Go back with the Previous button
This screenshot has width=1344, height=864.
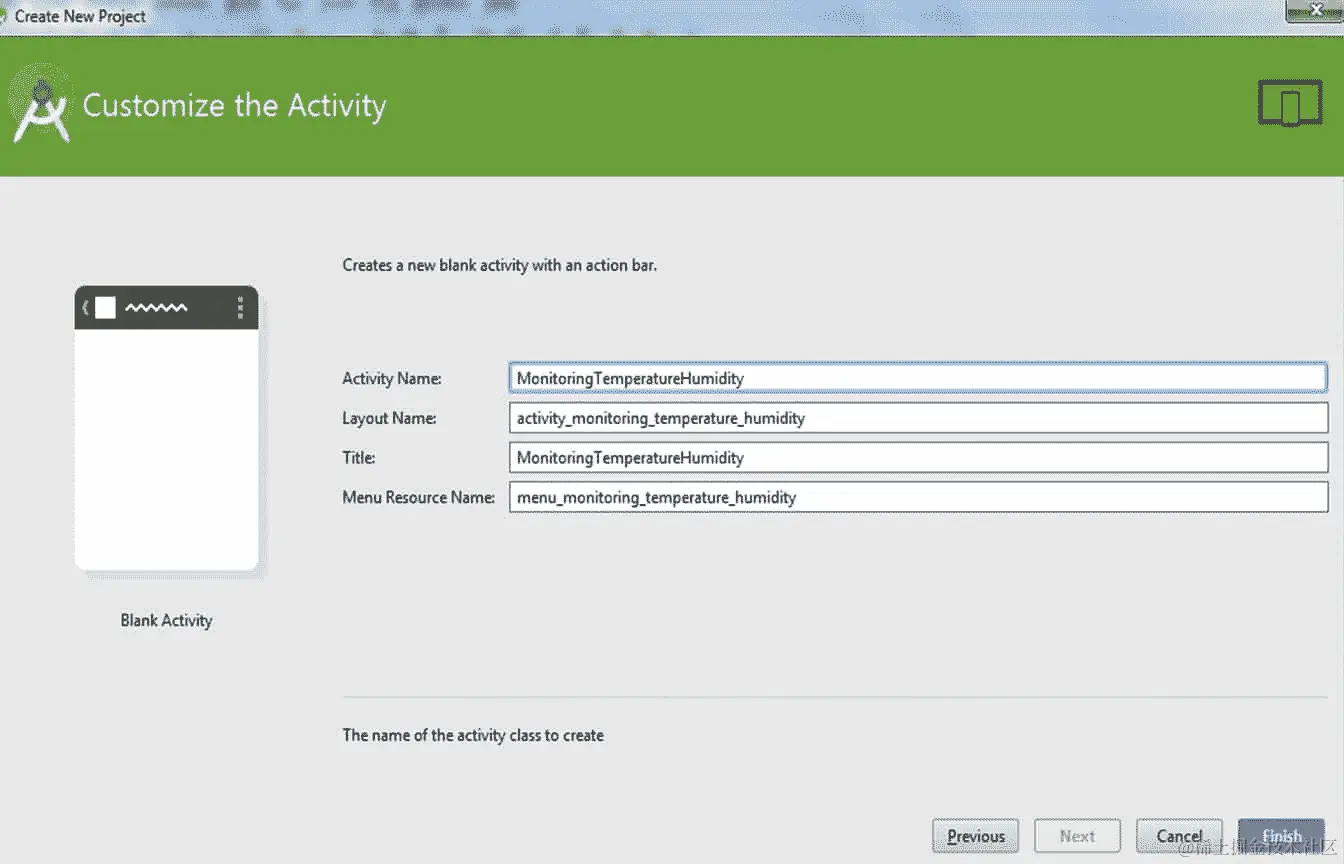(x=976, y=836)
